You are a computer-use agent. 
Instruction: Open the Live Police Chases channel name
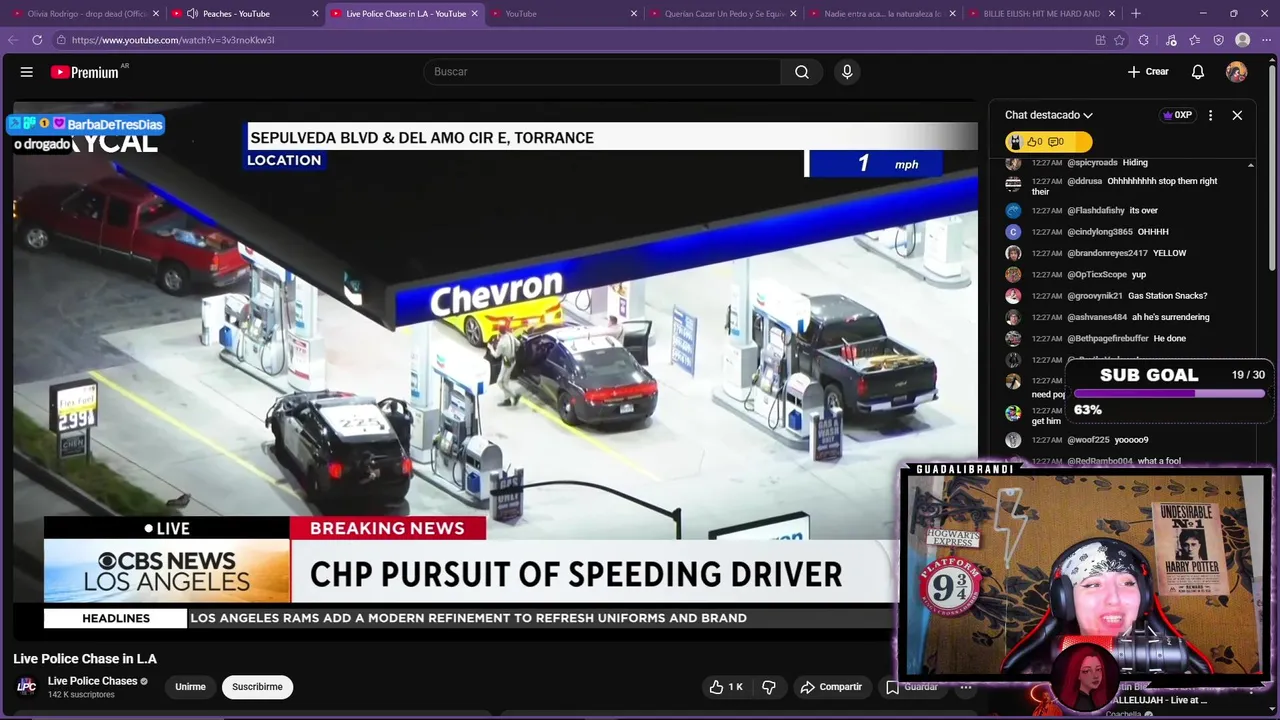(92, 681)
